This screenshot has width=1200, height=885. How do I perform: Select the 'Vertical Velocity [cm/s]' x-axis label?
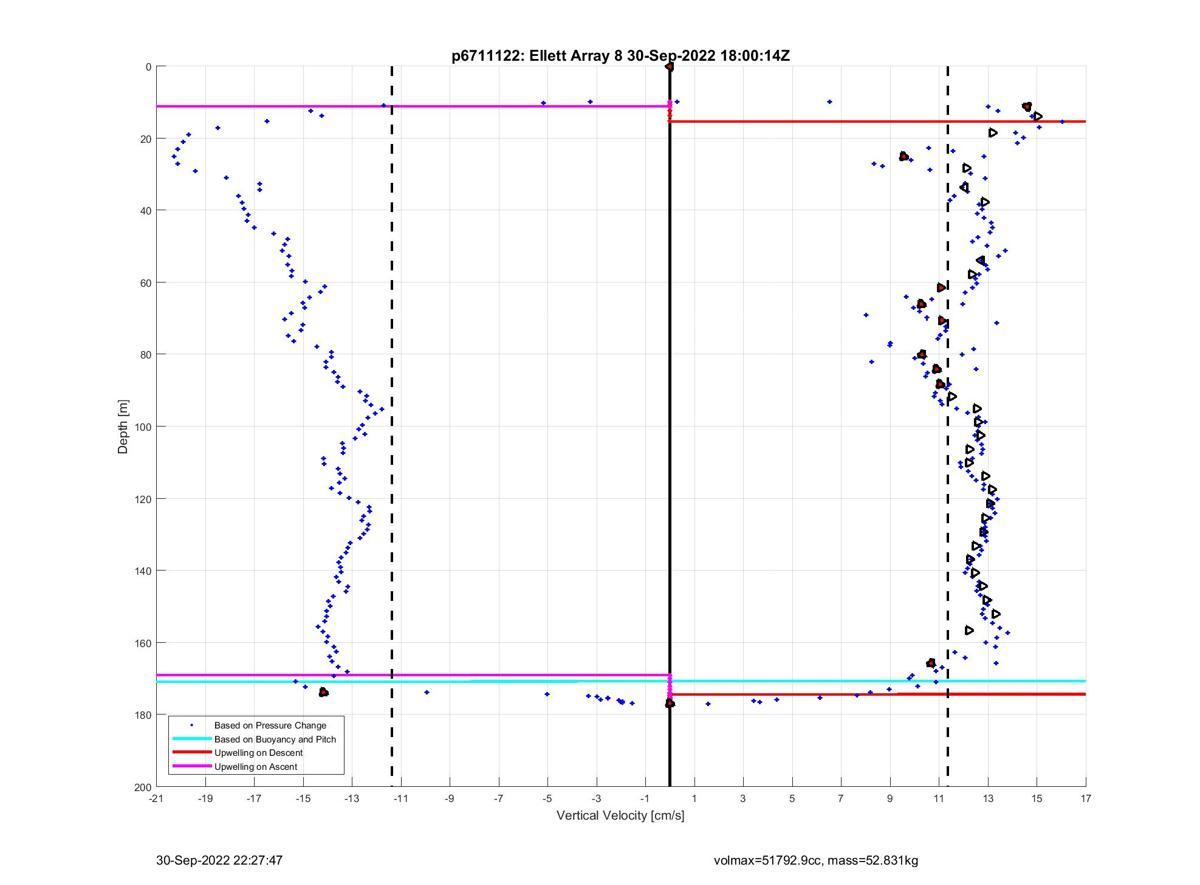point(620,815)
